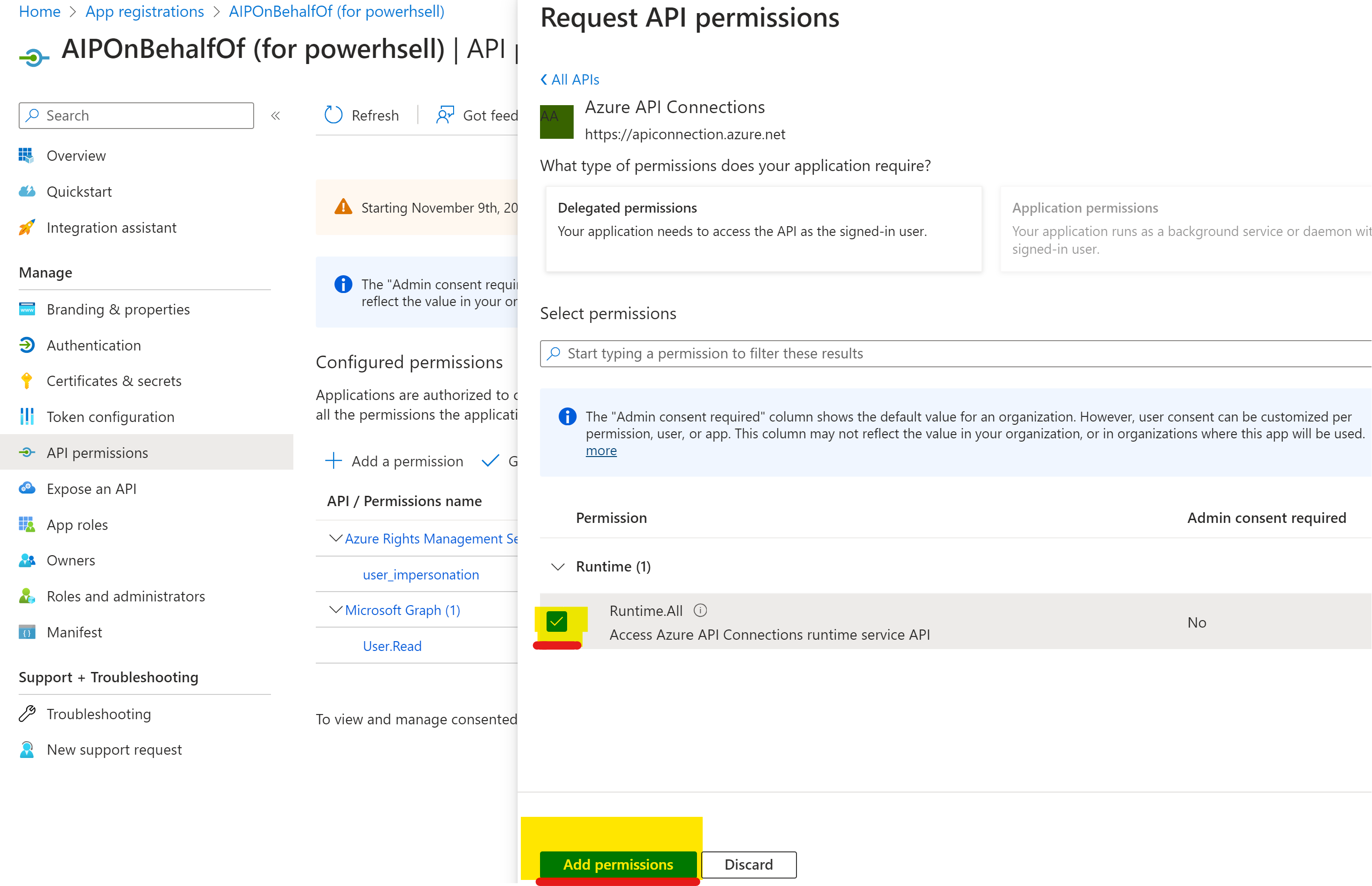
Task: Click the Permission column header
Action: coord(611,518)
